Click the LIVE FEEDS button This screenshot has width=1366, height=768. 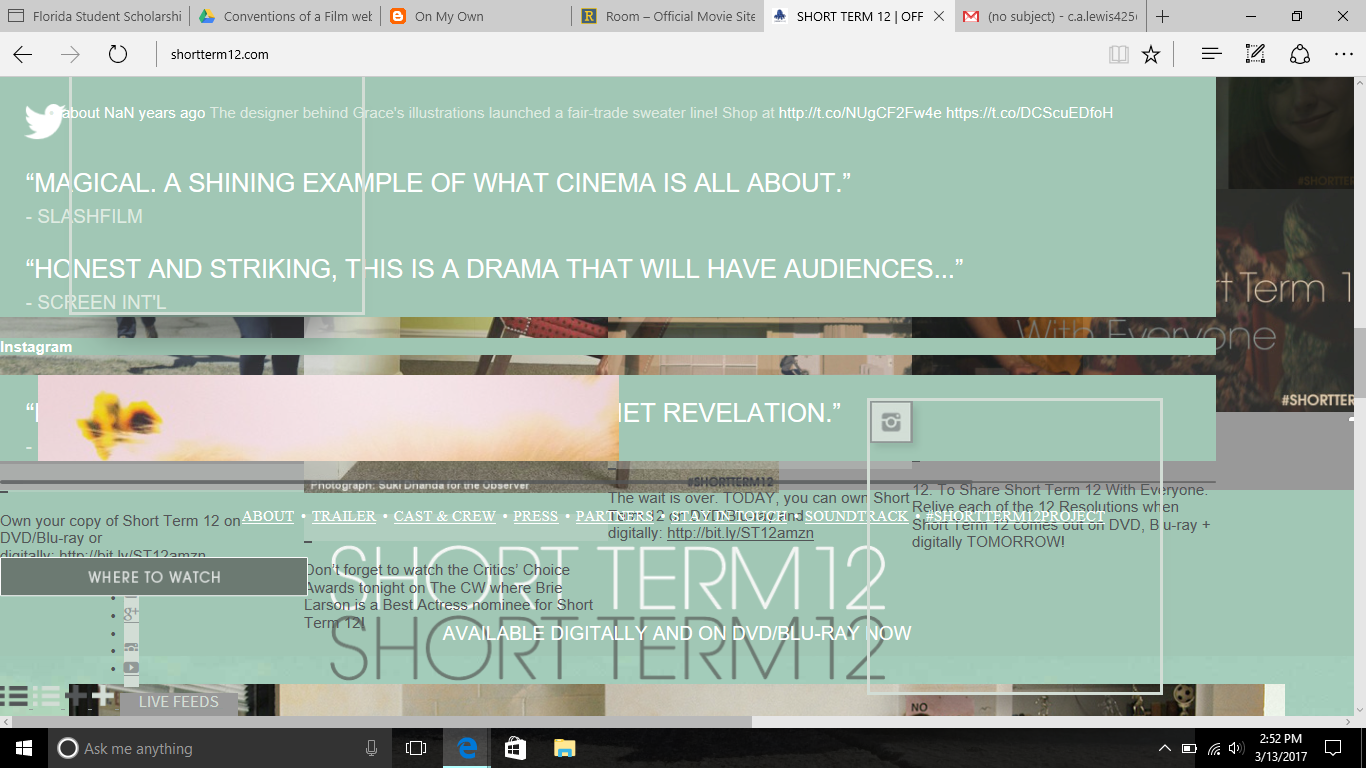coord(178,702)
